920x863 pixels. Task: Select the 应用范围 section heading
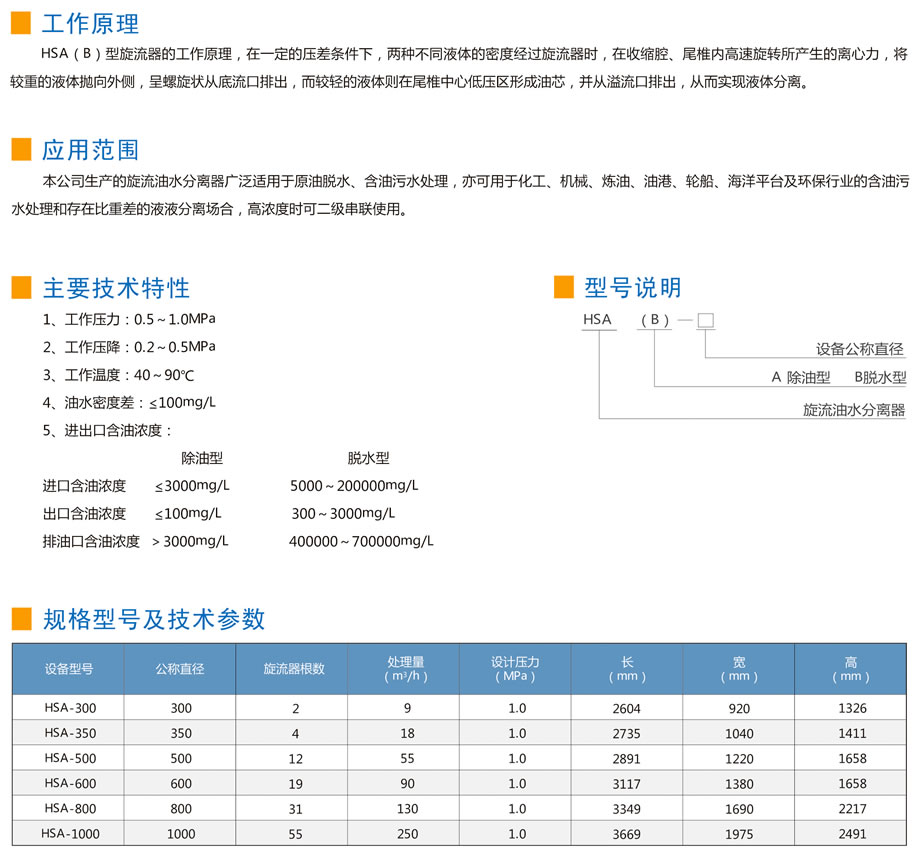90,150
